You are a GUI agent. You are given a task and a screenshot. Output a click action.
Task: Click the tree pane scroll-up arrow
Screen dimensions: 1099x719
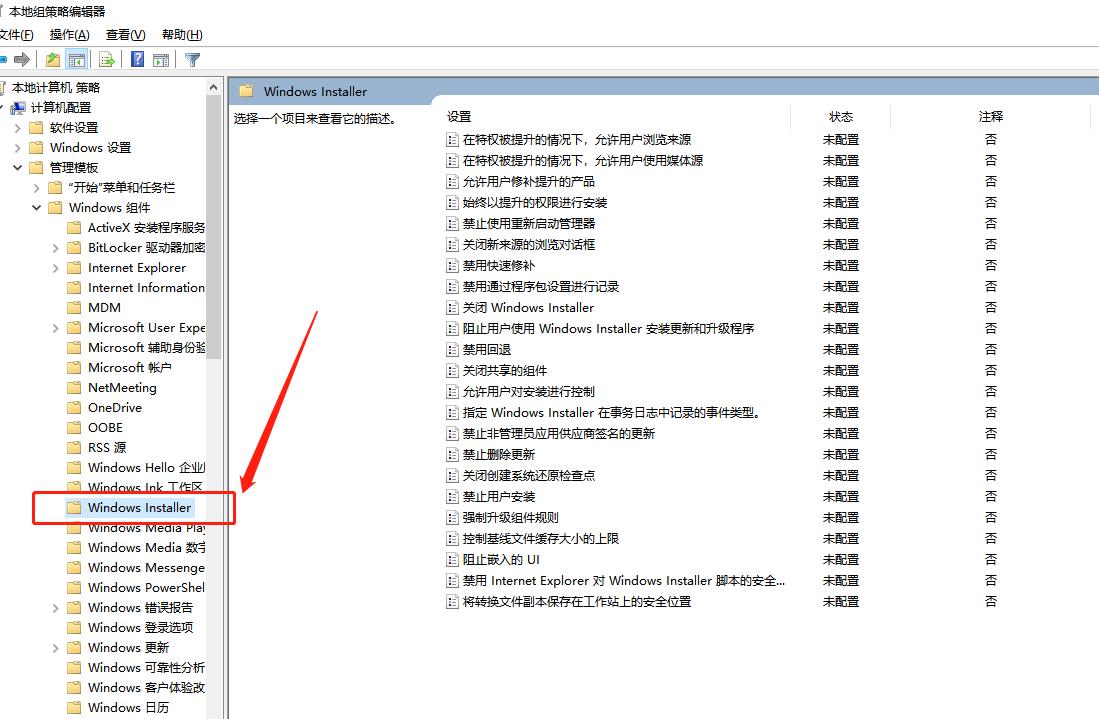[214, 87]
